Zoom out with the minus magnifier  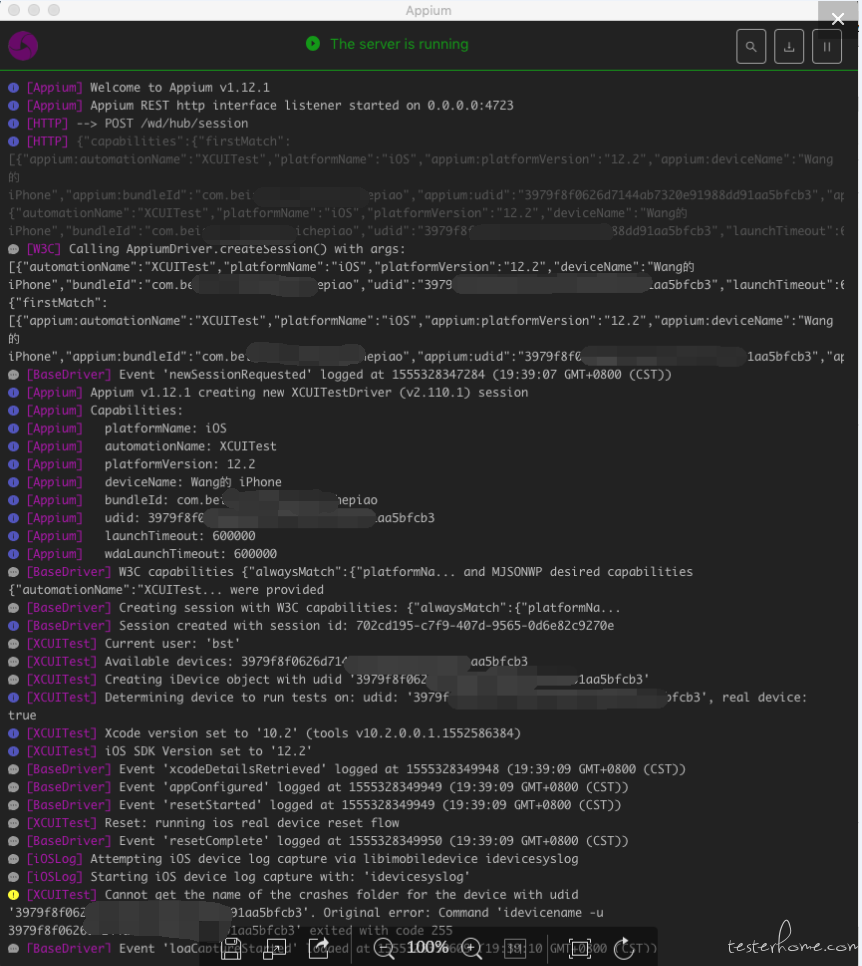384,948
